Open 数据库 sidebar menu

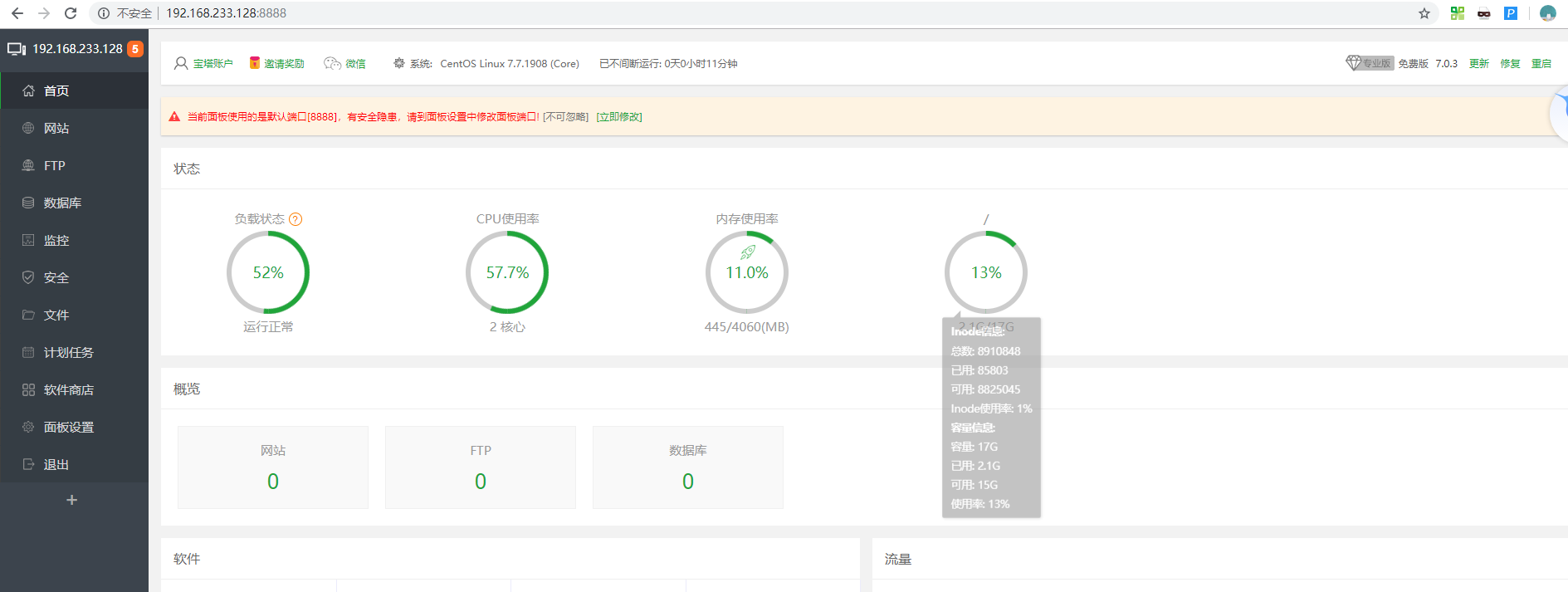click(62, 203)
